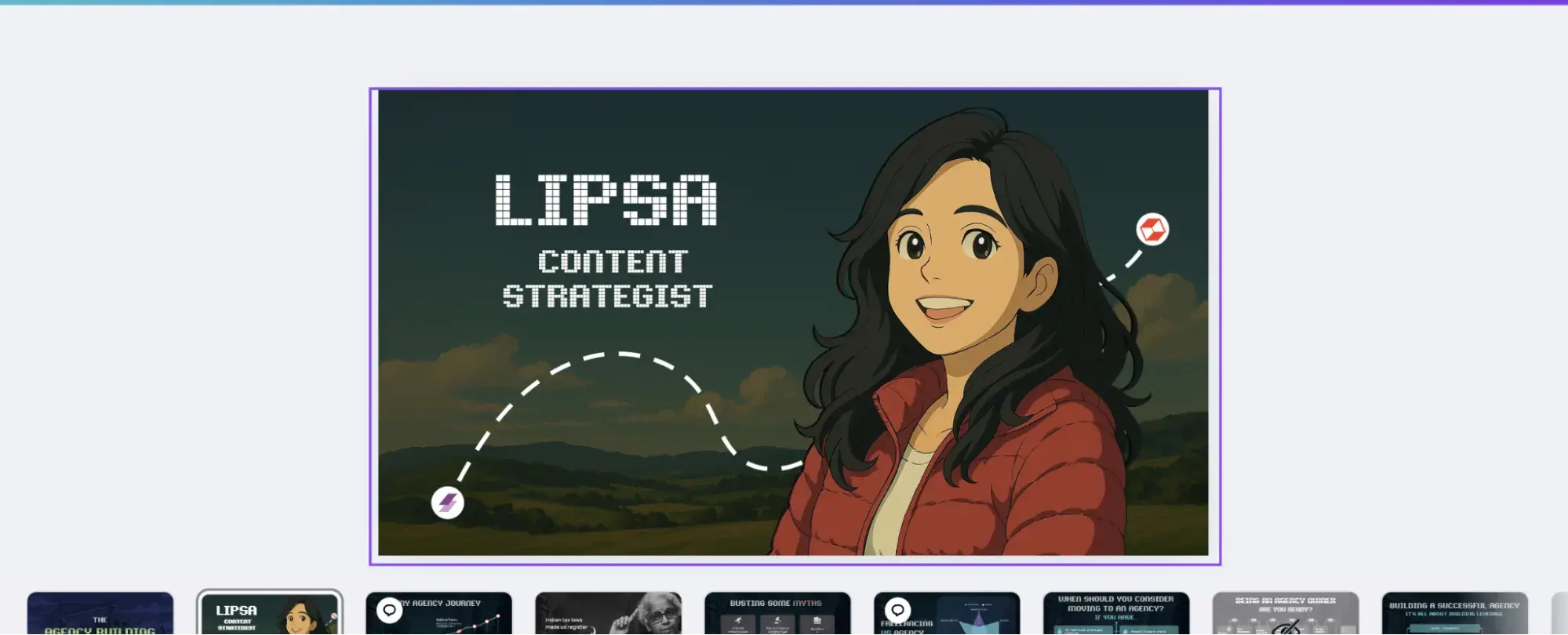Go to Busting Some Myths slide thumbnail
The height and width of the screenshot is (635, 1568).
click(778, 614)
